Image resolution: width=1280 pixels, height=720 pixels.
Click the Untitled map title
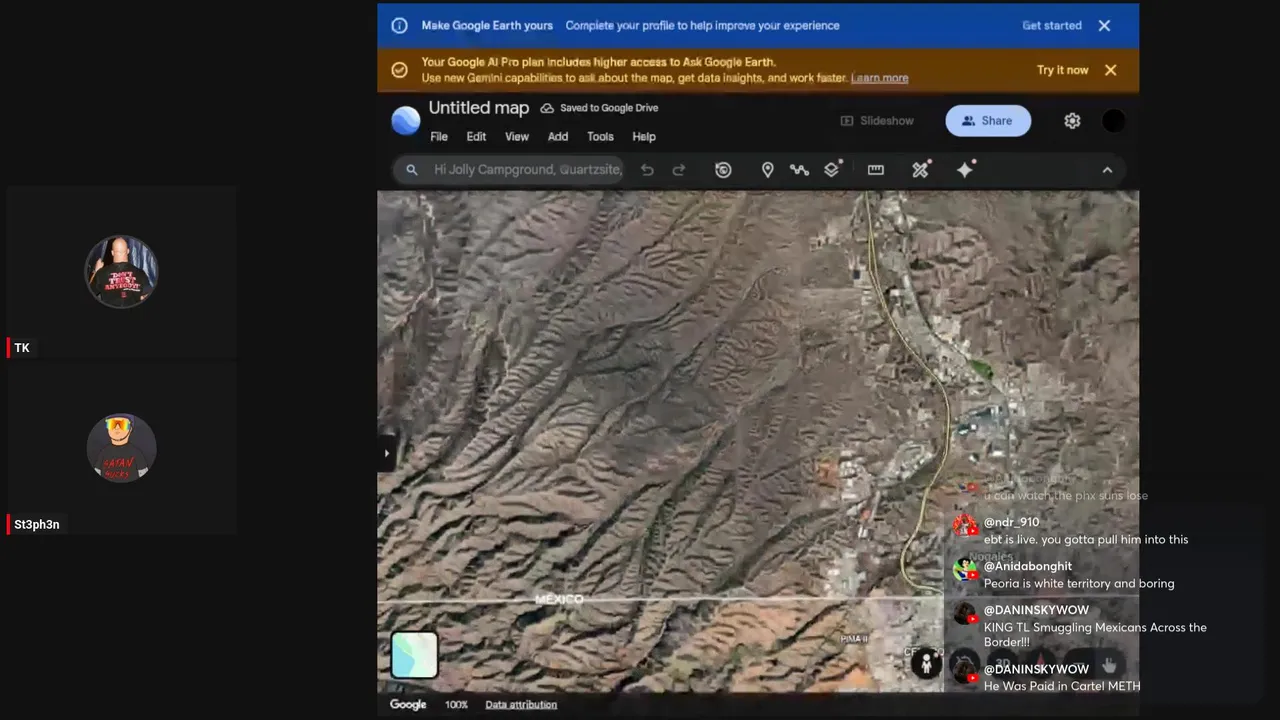point(479,108)
